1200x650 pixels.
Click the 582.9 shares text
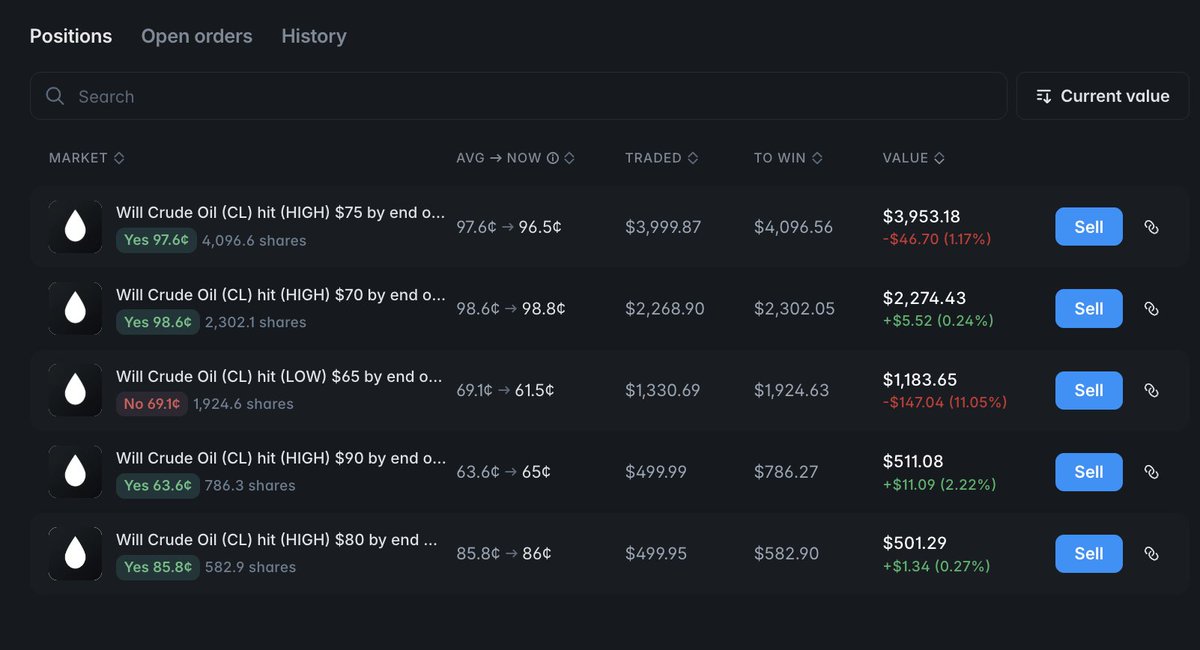tap(249, 567)
